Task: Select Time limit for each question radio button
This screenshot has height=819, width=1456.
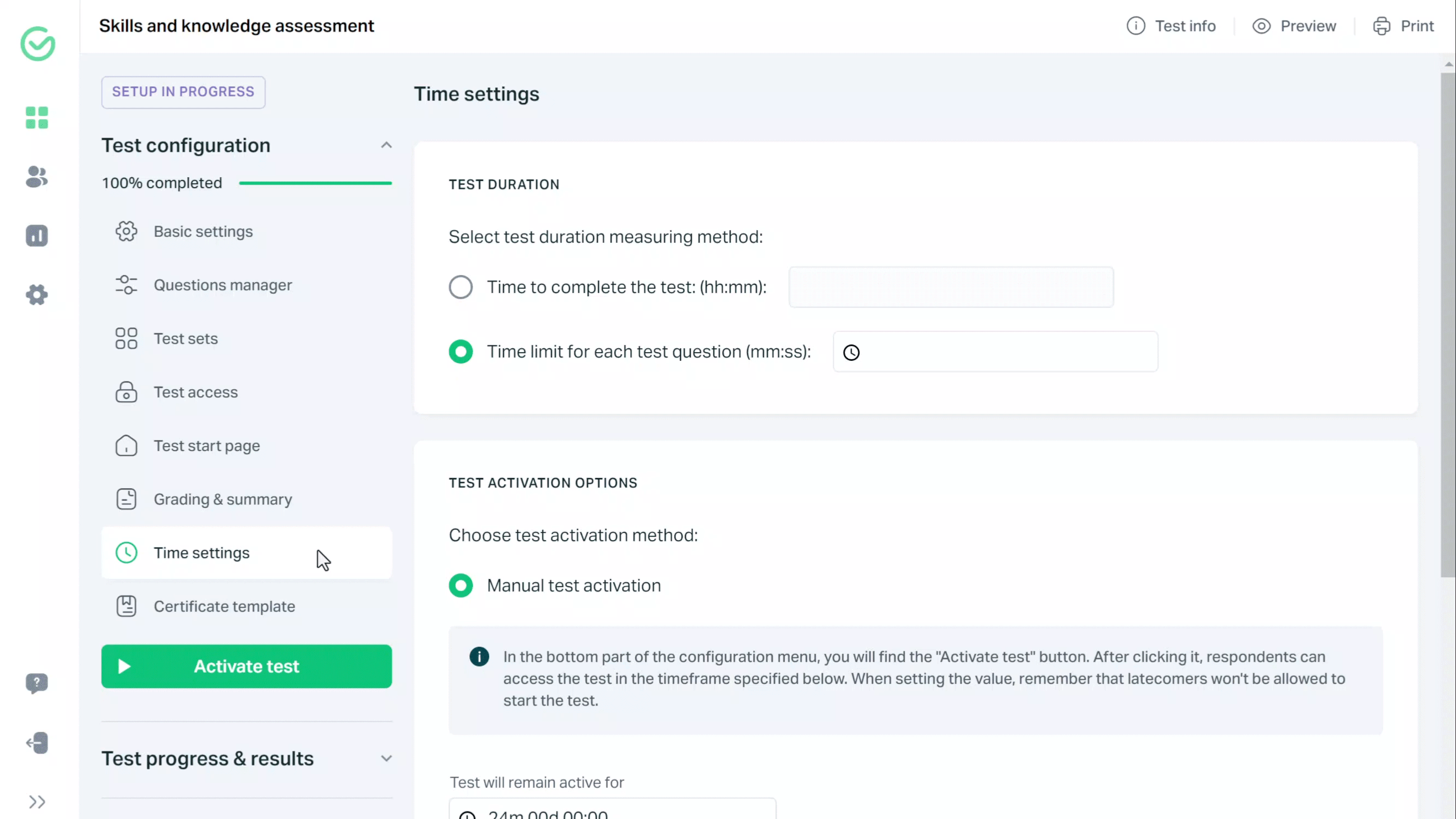Action: [x=461, y=351]
